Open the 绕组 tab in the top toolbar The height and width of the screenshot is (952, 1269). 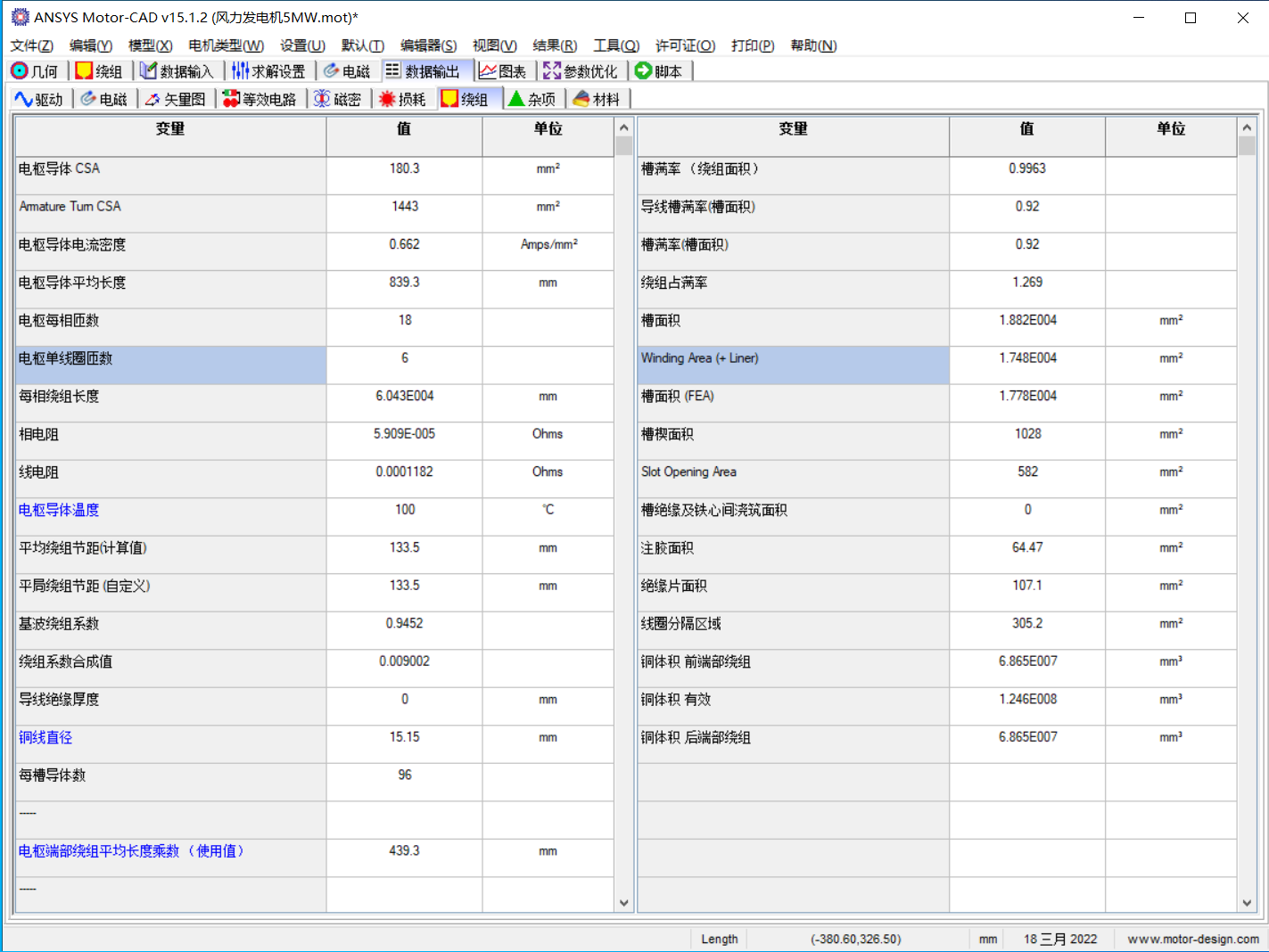[x=99, y=71]
